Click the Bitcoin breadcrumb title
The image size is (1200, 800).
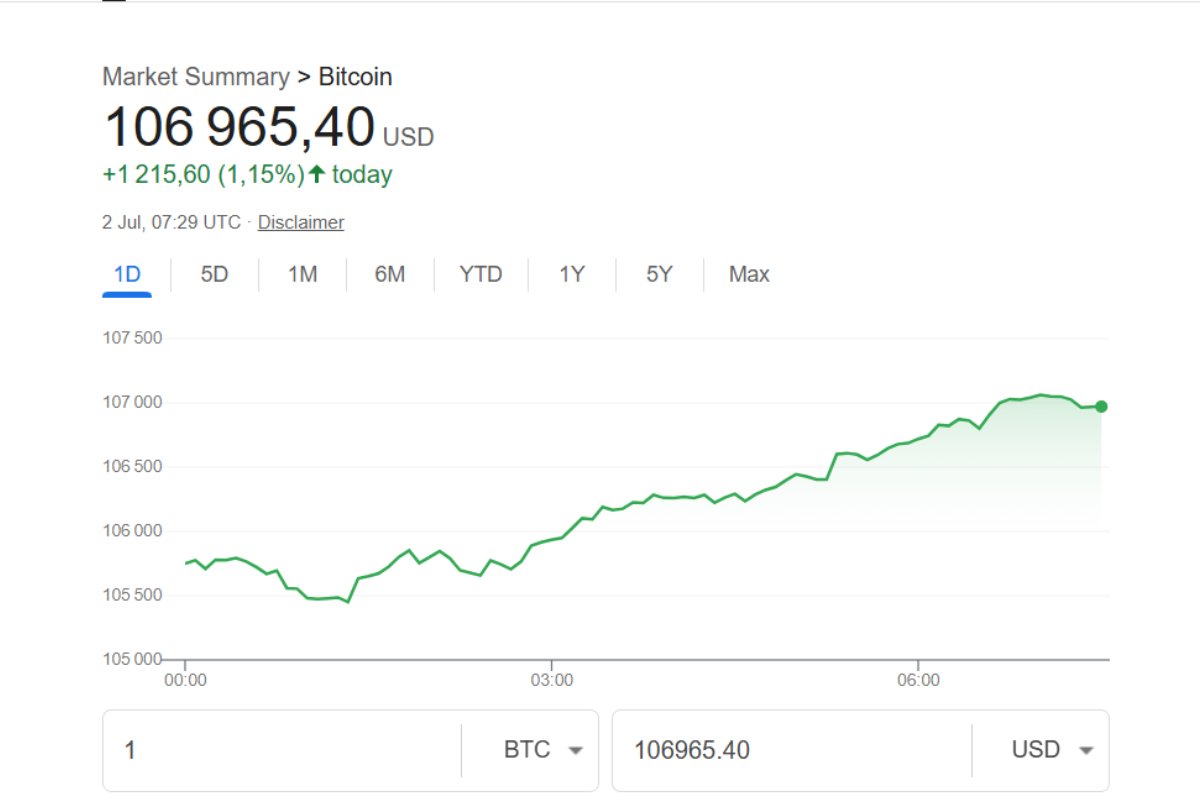tap(355, 77)
